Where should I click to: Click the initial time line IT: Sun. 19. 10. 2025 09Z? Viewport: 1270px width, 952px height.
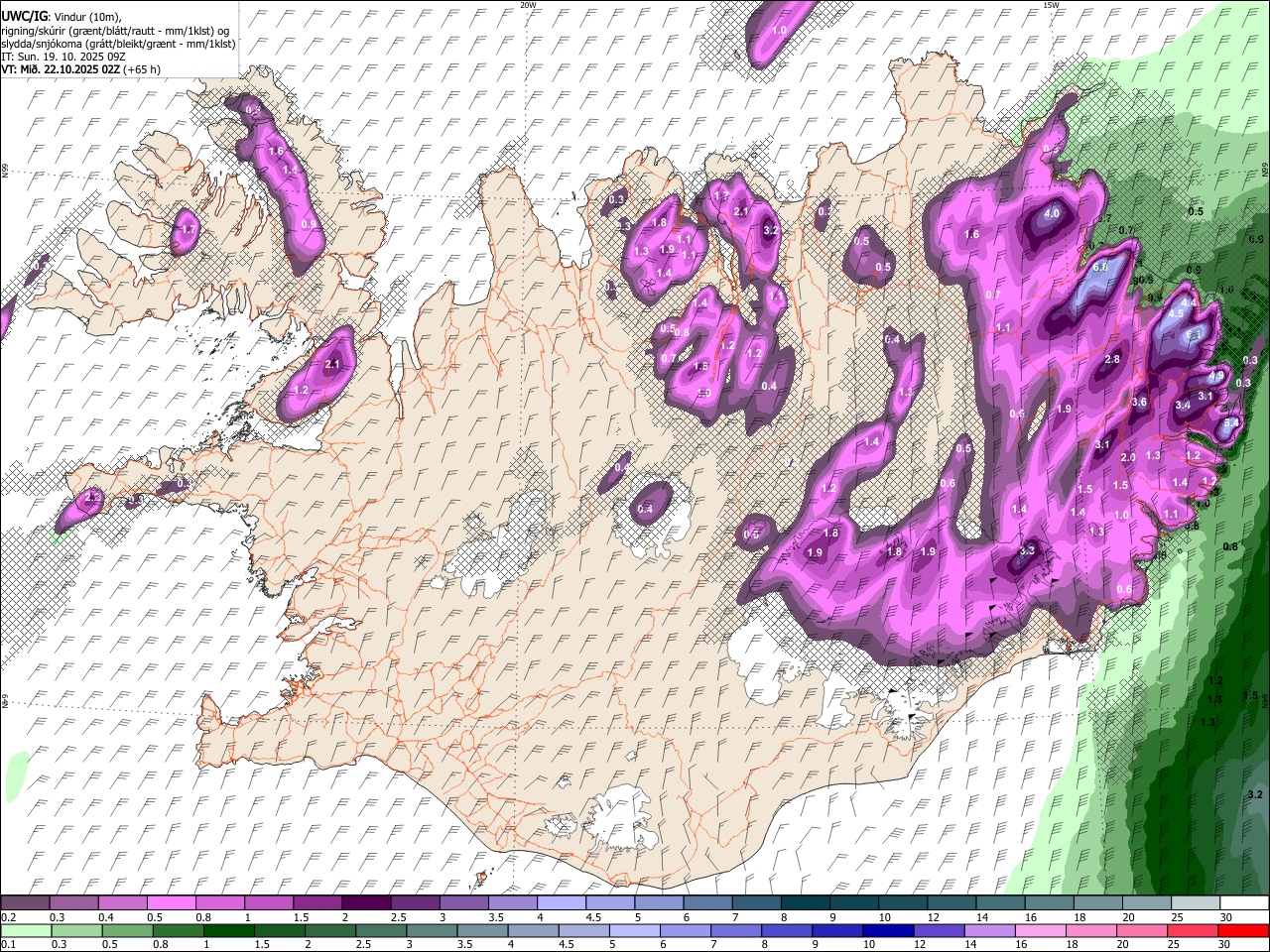pyautogui.click(x=63, y=58)
